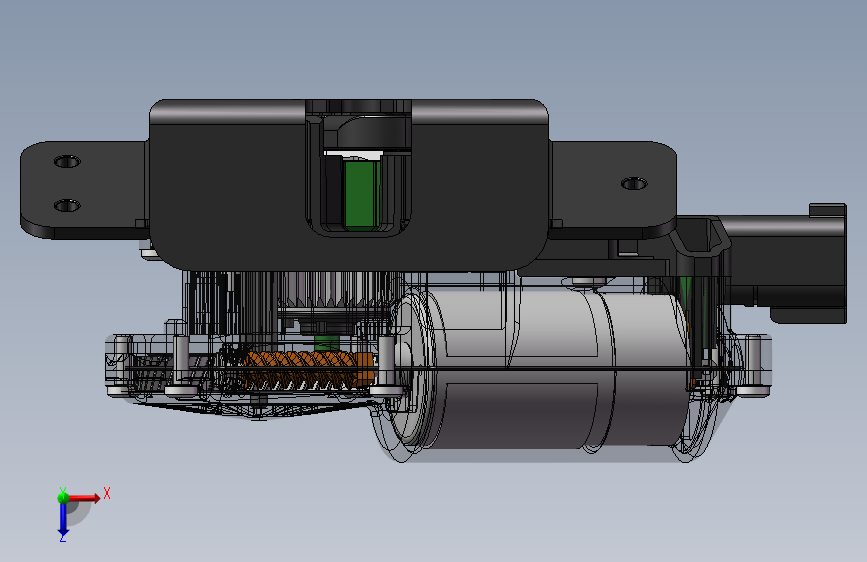
Task: Click the red X axis of the orientation triad
Action: [84, 498]
